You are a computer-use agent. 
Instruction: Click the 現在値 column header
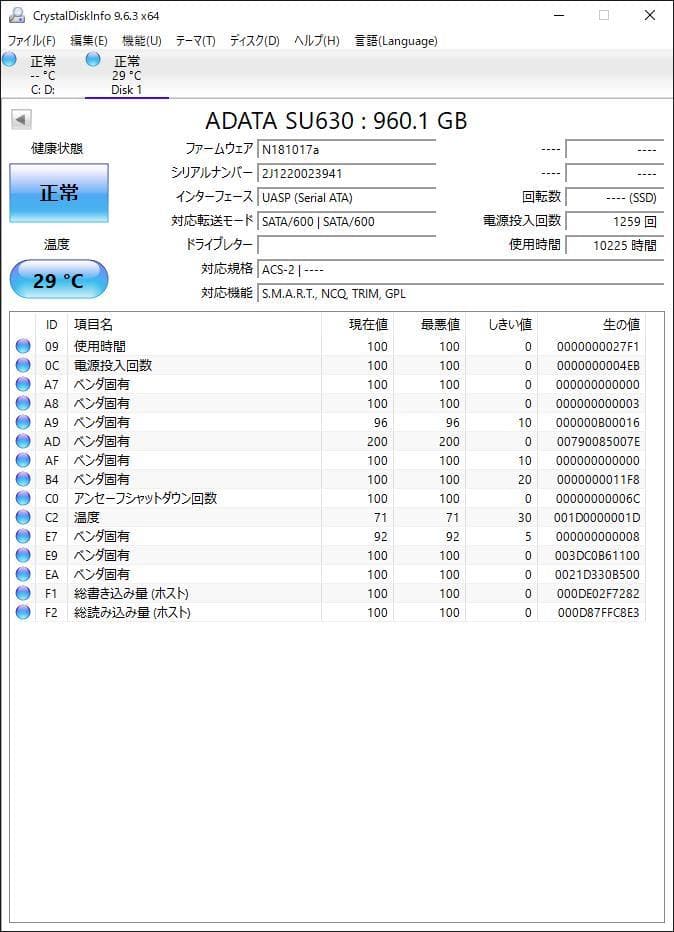[x=357, y=325]
